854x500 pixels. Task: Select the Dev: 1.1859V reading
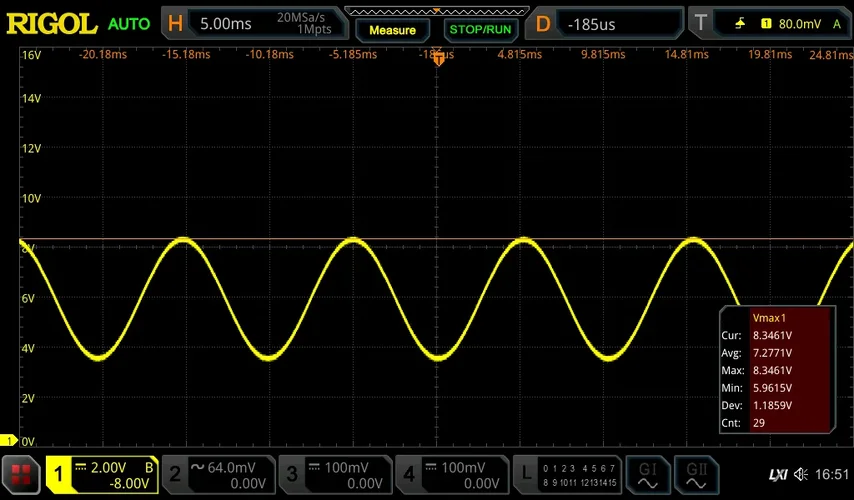(757, 405)
